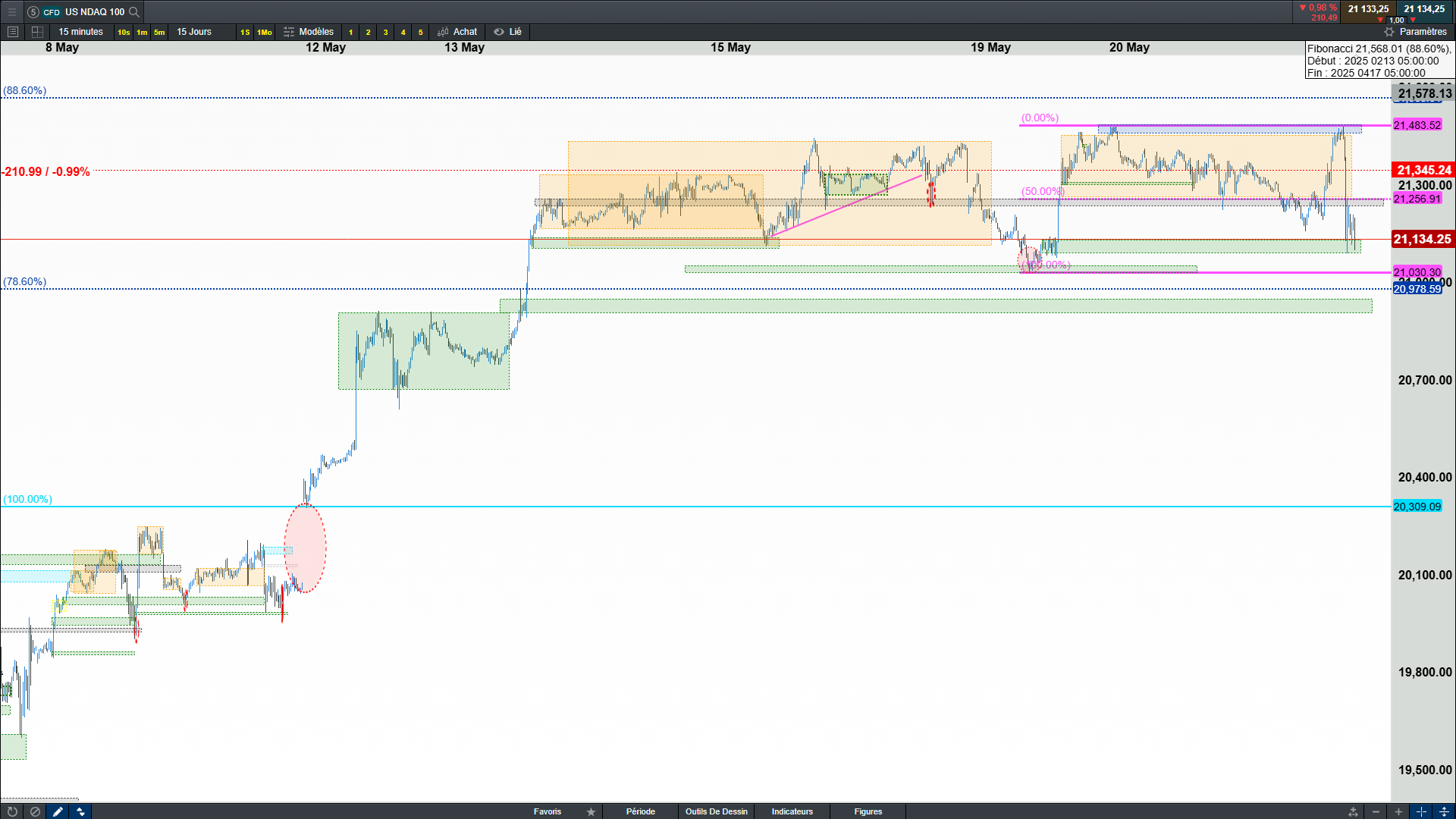Click the instrument search magnifier icon
1456x819 pixels.
(x=134, y=11)
